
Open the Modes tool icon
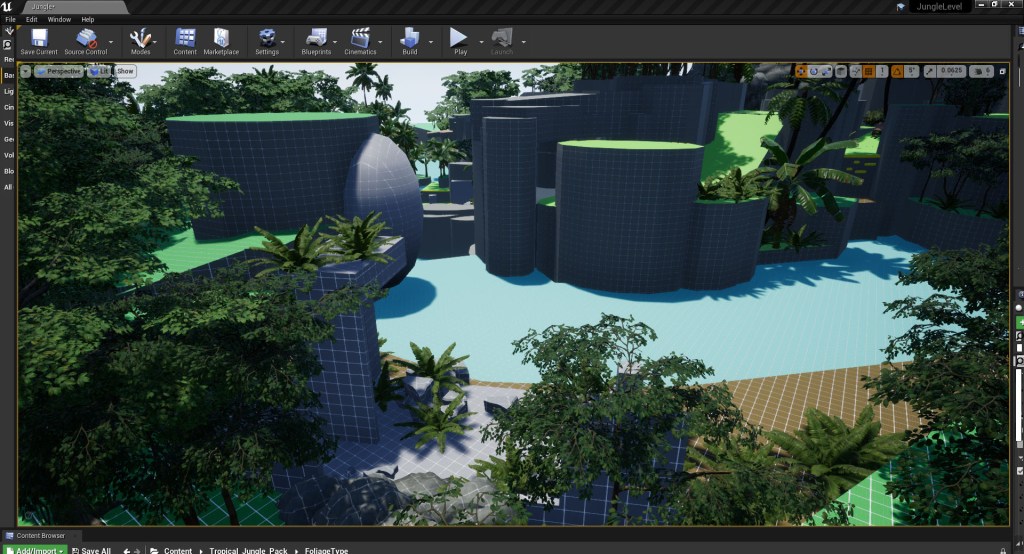coord(140,38)
